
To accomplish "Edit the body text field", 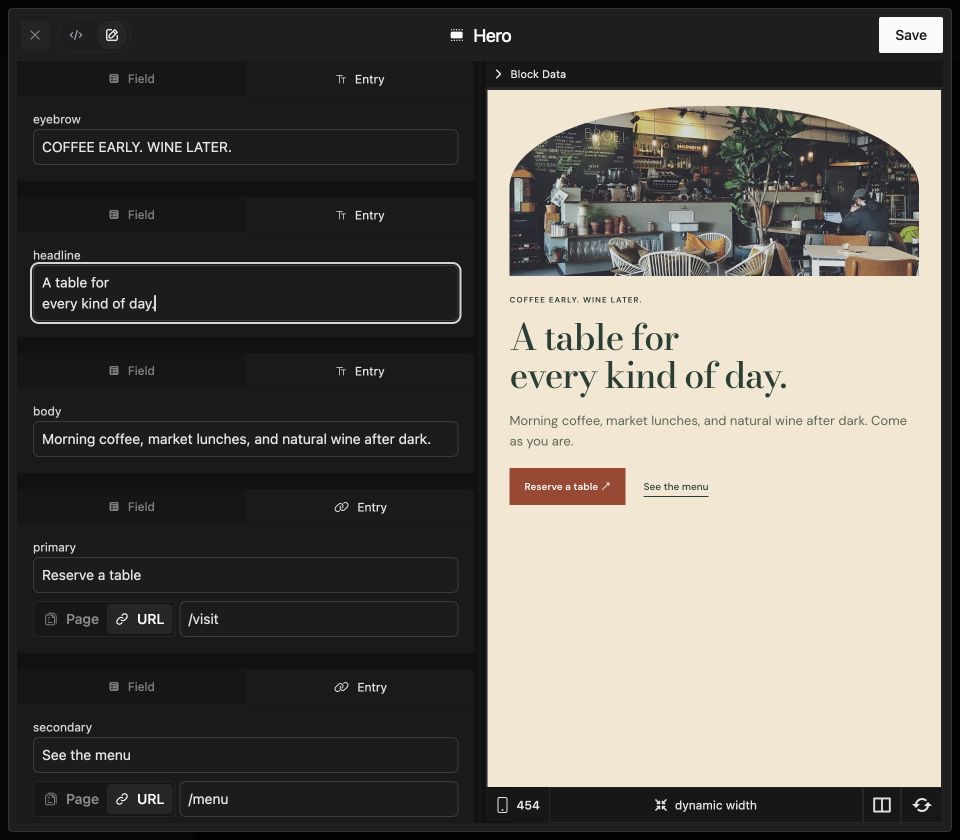I will tap(246, 439).
